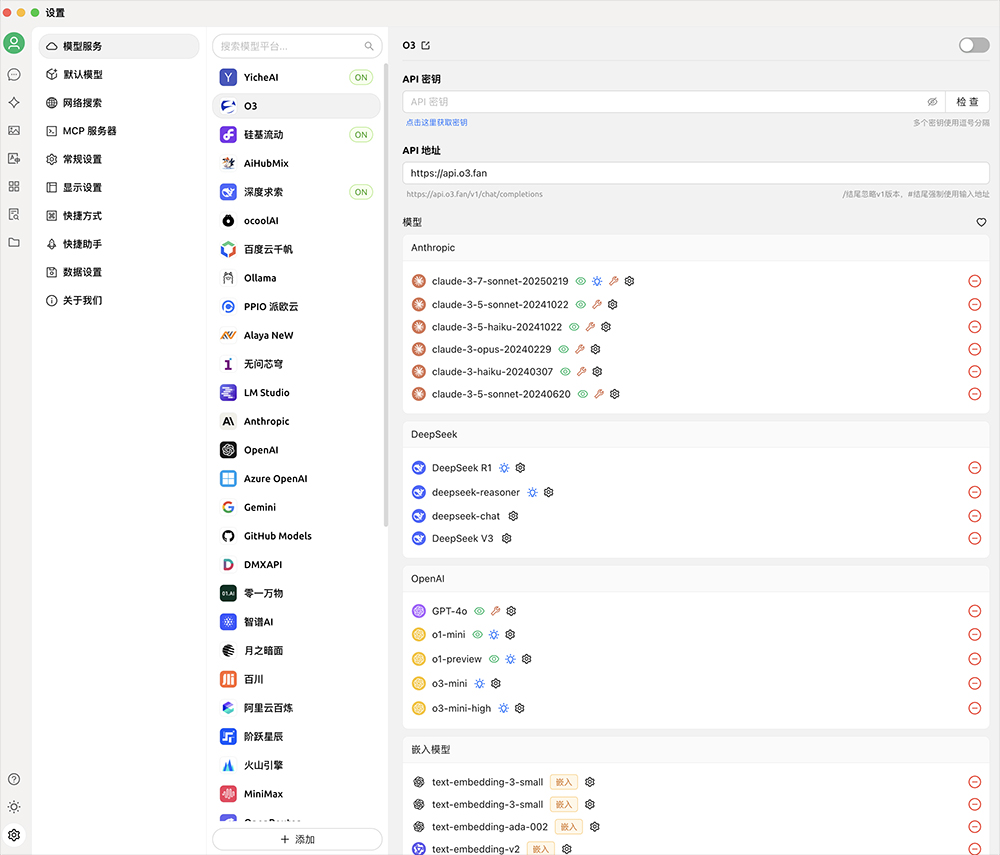Screen dimensions: 1000x855
Task: Open settings for claude-3-7-sonnet-20250219 model
Action: (x=630, y=282)
